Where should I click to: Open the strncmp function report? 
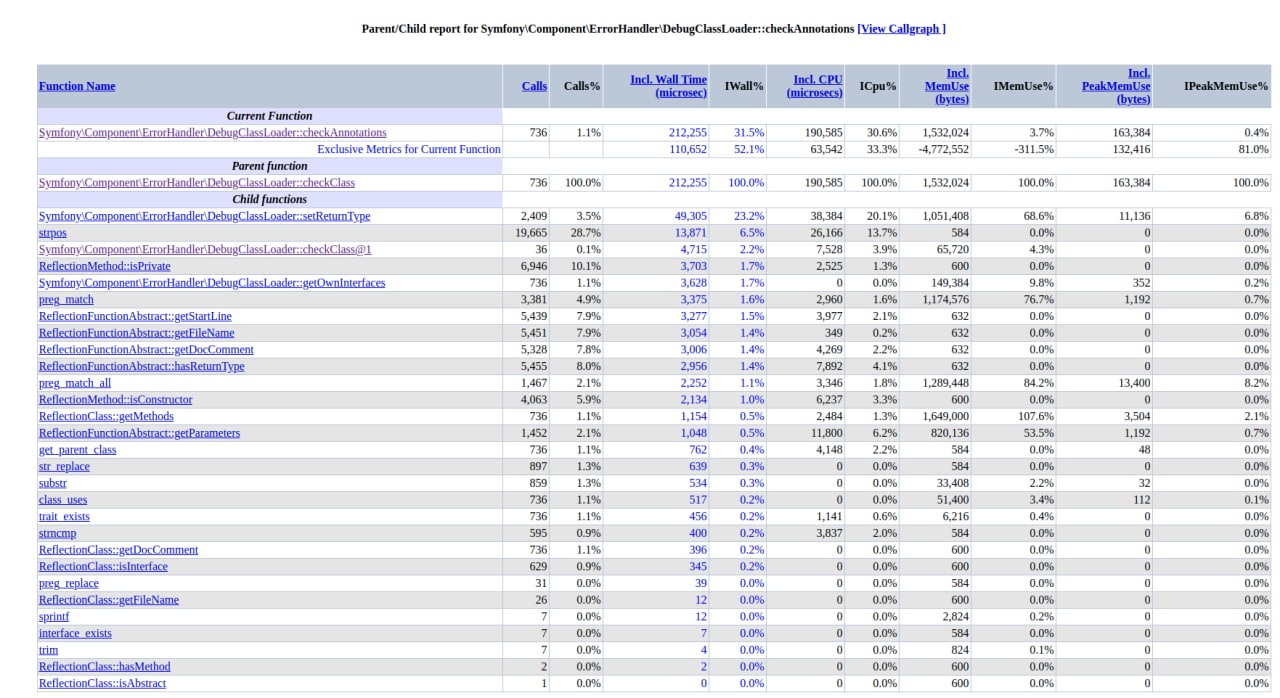click(57, 533)
